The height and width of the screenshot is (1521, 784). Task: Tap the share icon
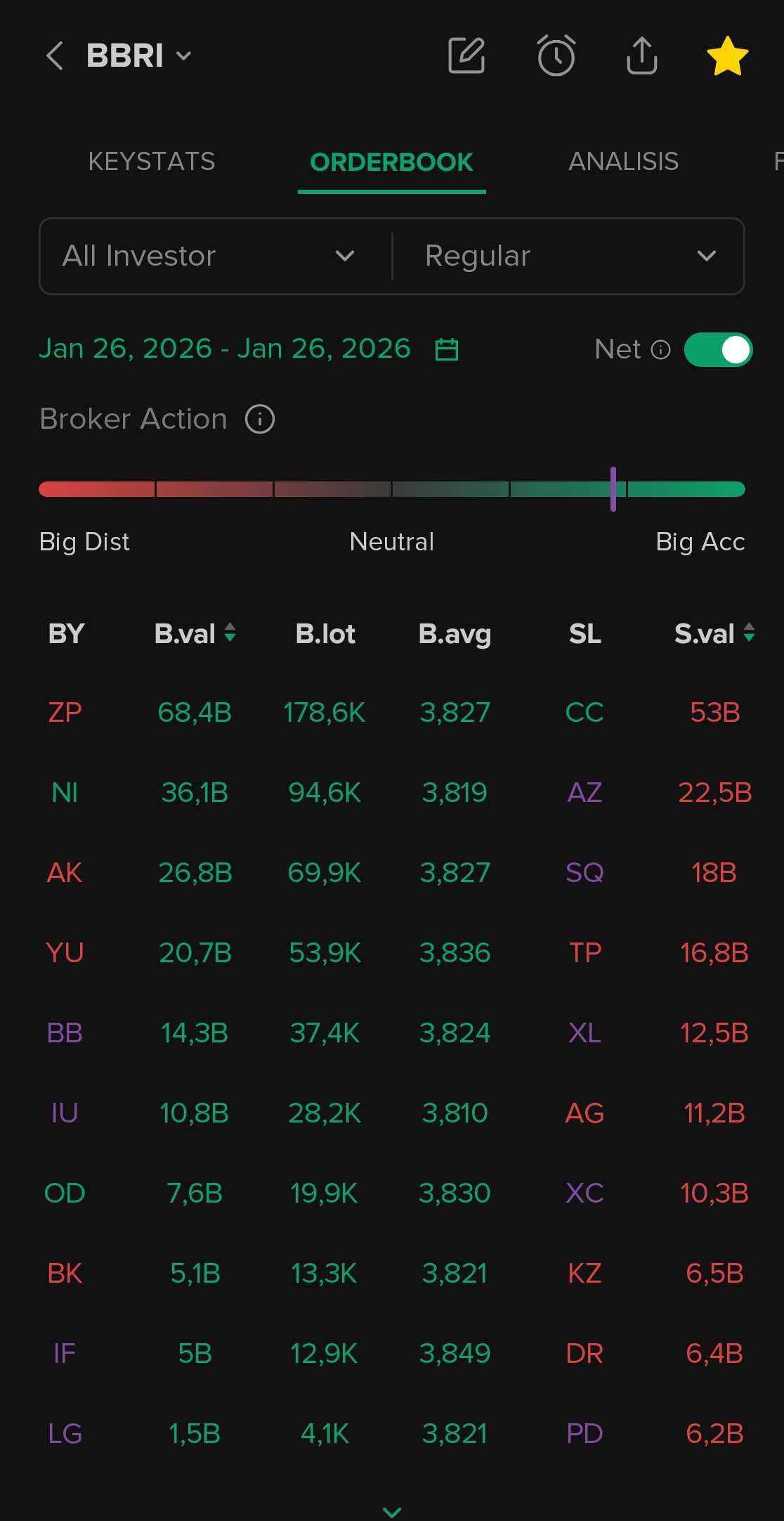pos(641,56)
